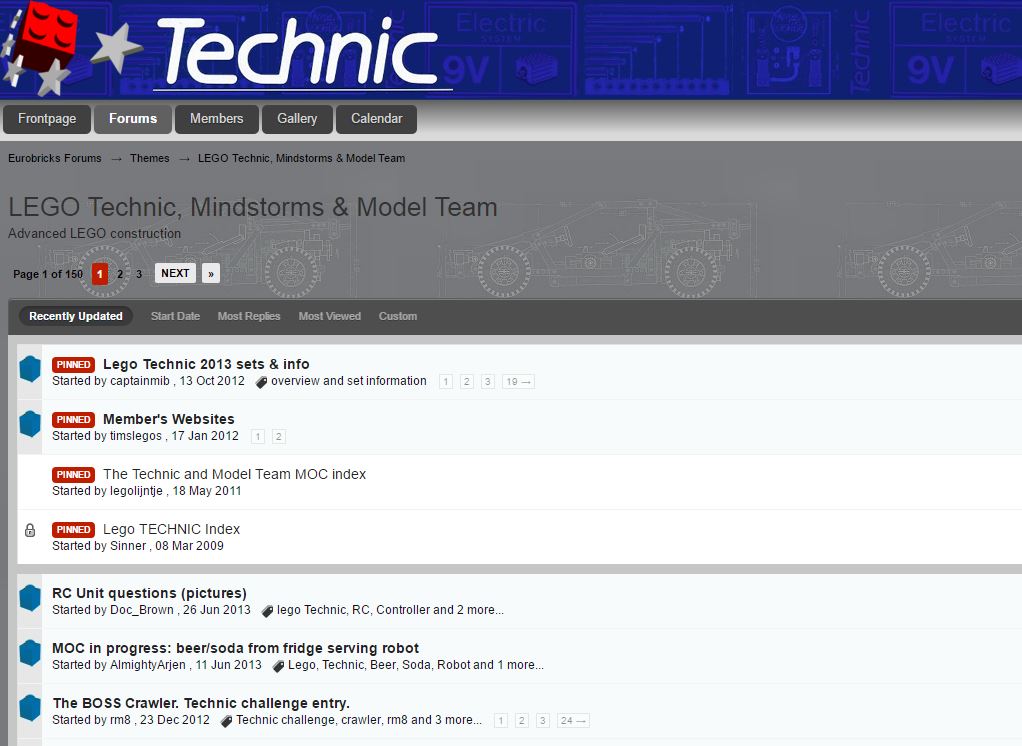Click the padlock icon beside Lego TECHNIC Index
This screenshot has width=1022, height=746.
[30, 530]
